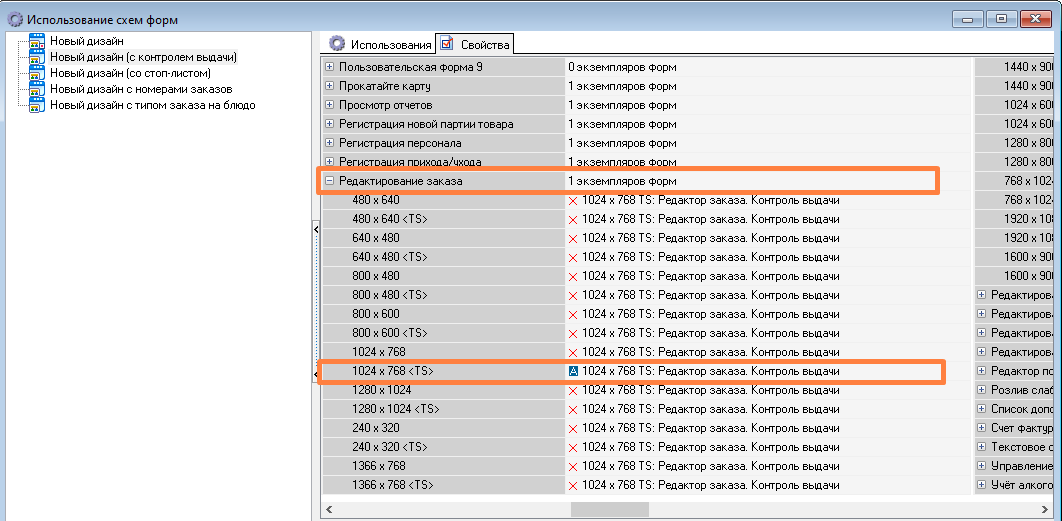Viewport: 1062px width, 521px height.
Task: Click the blue assigned-form icon in 1024 x 768 <TS> row
Action: tap(574, 371)
